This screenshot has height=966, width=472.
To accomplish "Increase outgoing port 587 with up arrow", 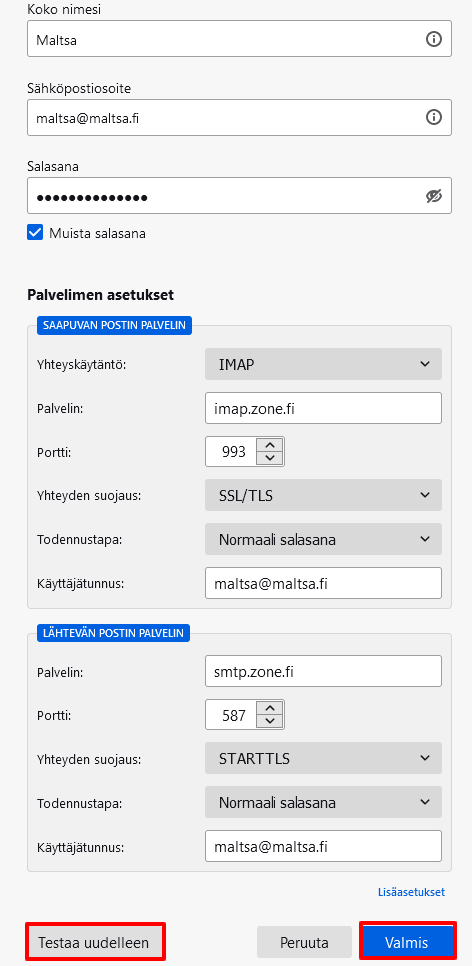I will pyautogui.click(x=269, y=708).
